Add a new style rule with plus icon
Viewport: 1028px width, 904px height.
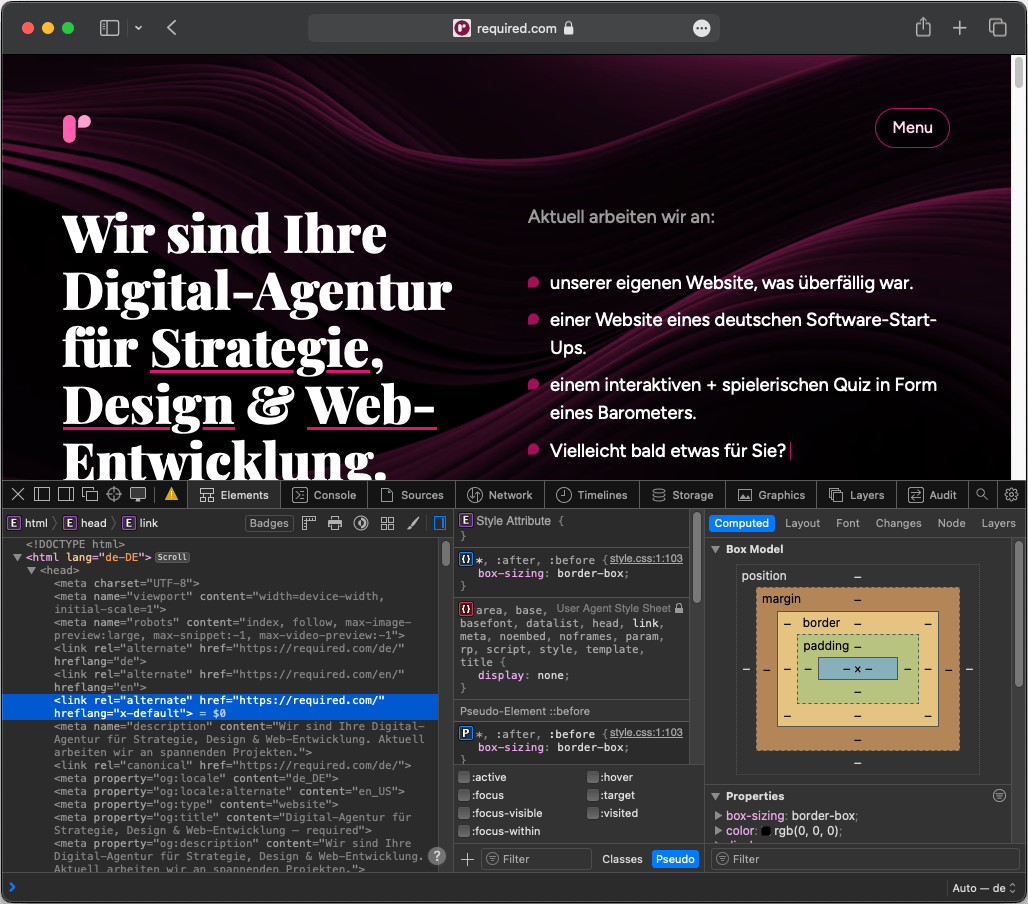[x=466, y=858]
